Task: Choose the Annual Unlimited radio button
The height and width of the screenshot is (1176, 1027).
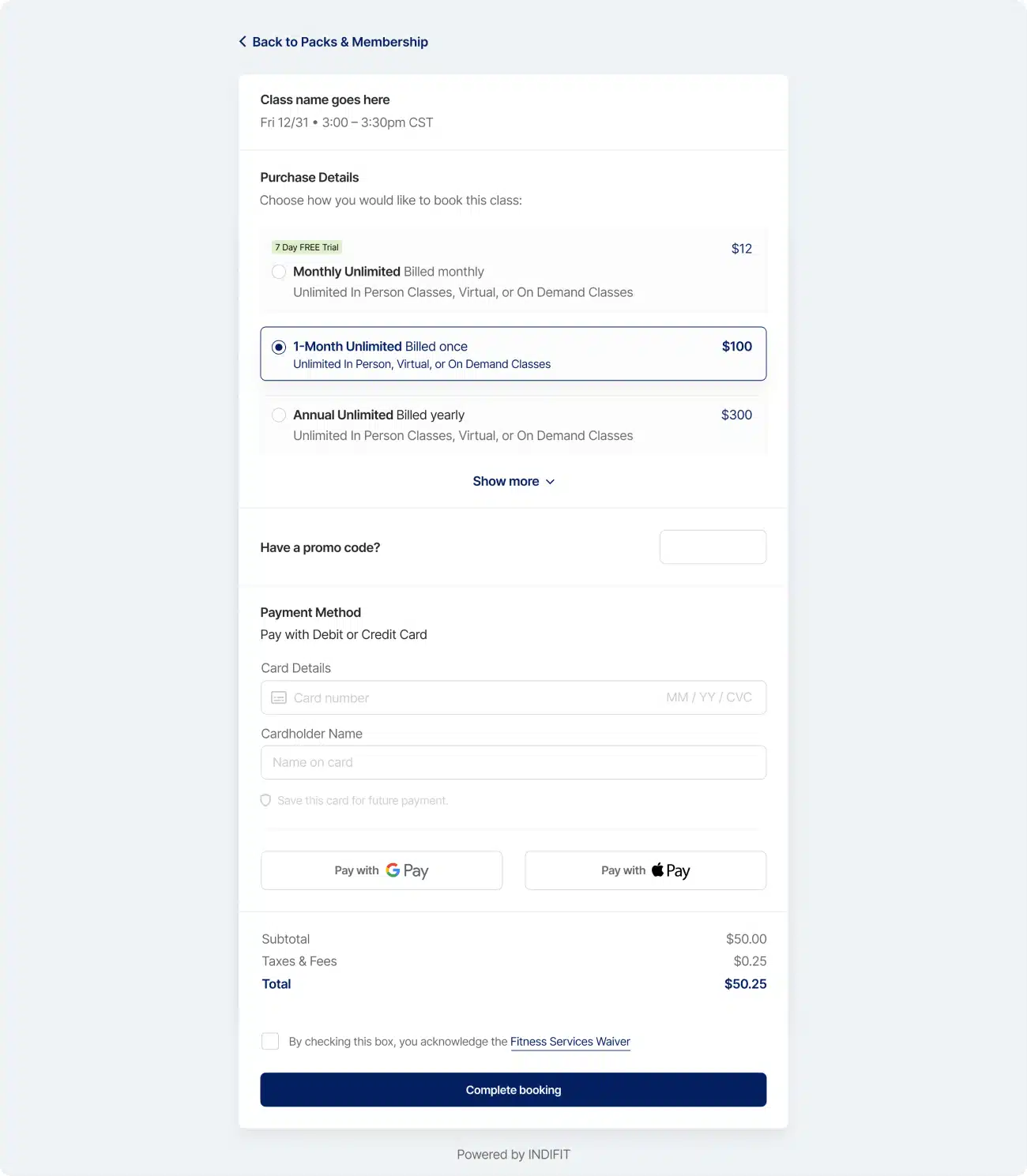Action: click(279, 415)
